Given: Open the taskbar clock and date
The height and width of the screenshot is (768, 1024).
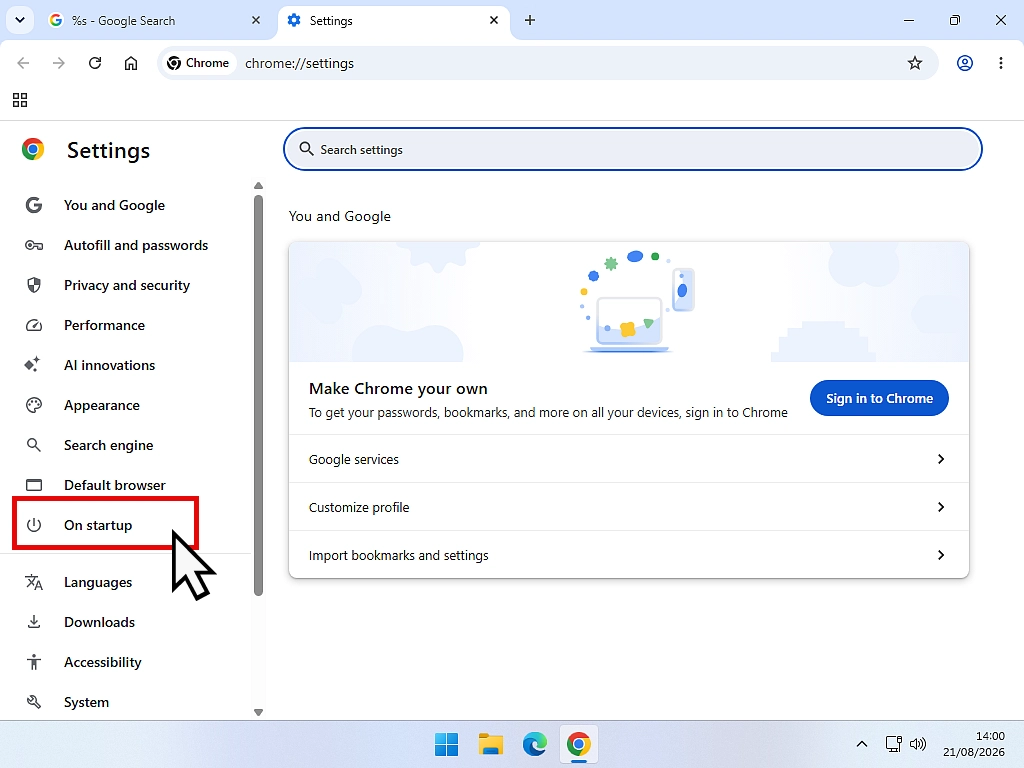Looking at the screenshot, I should (974, 744).
